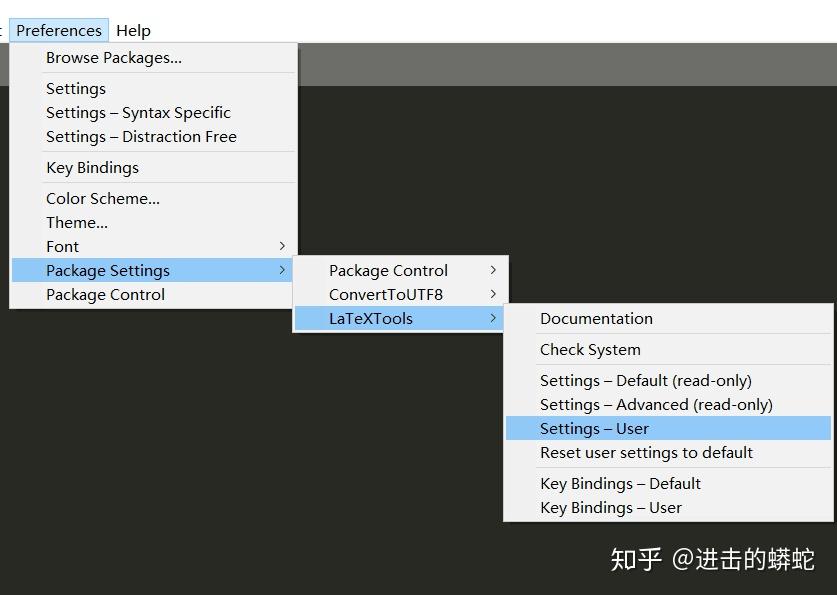837x595 pixels.
Task: Open the Color Scheme picker
Action: (x=102, y=198)
